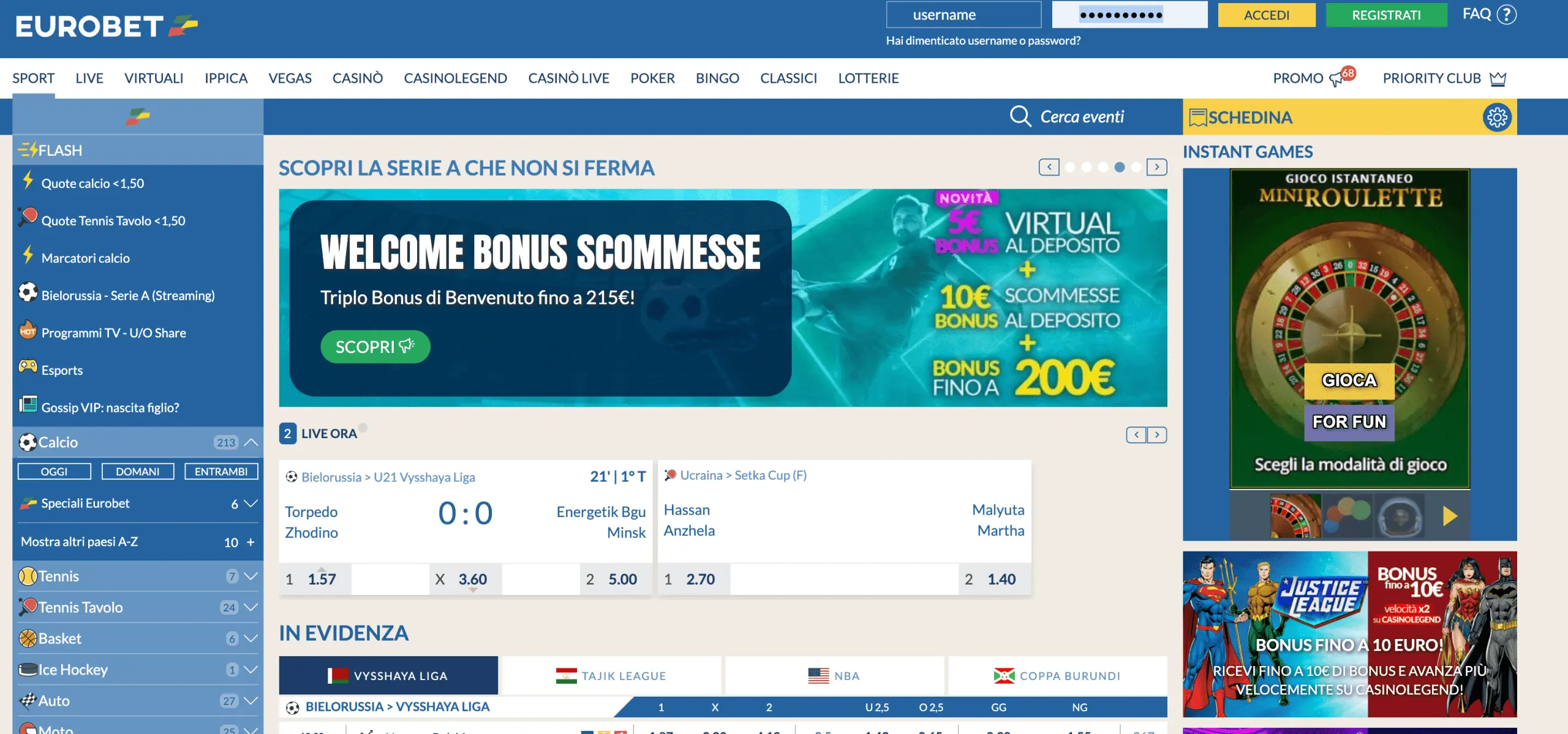Click SCOPRI button on welcome bonus banner
The width and height of the screenshot is (1568, 734).
point(375,347)
